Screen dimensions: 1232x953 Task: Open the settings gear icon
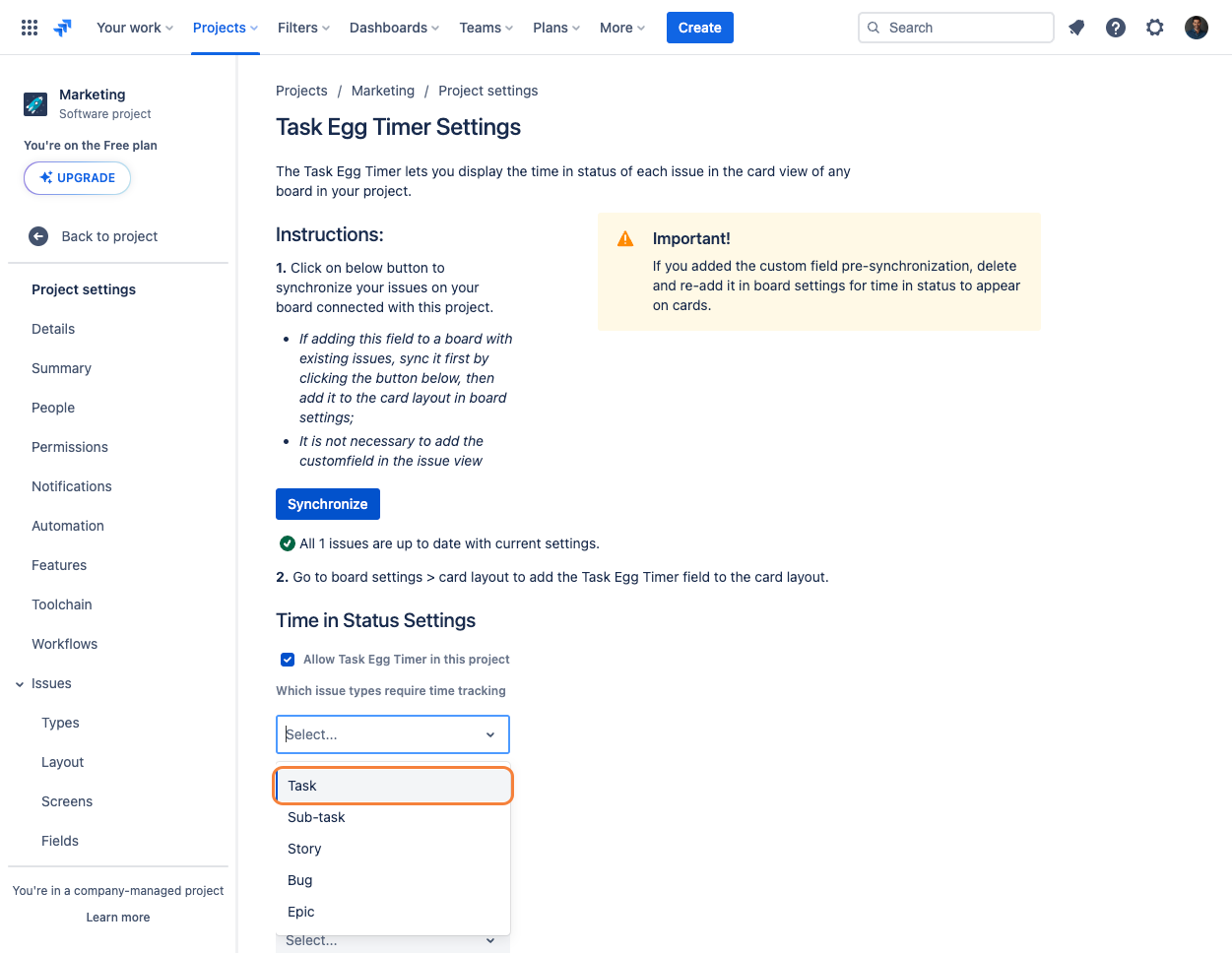point(1155,28)
